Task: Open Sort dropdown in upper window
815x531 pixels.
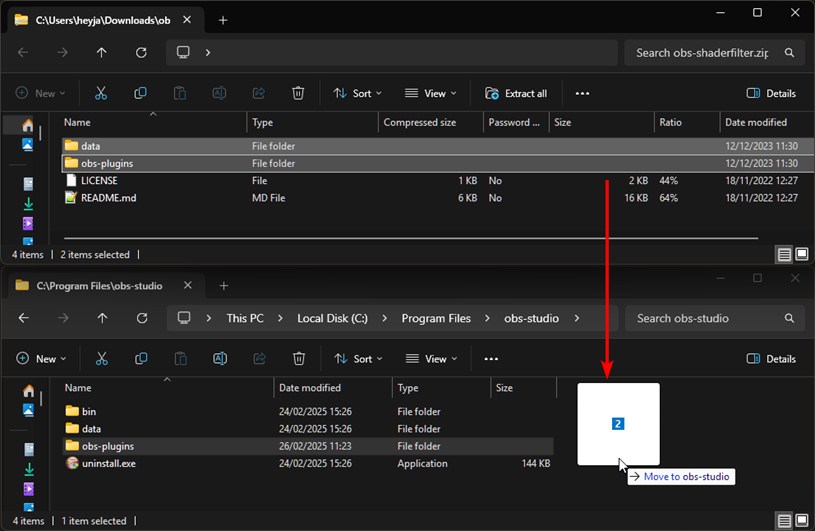Action: point(358,94)
